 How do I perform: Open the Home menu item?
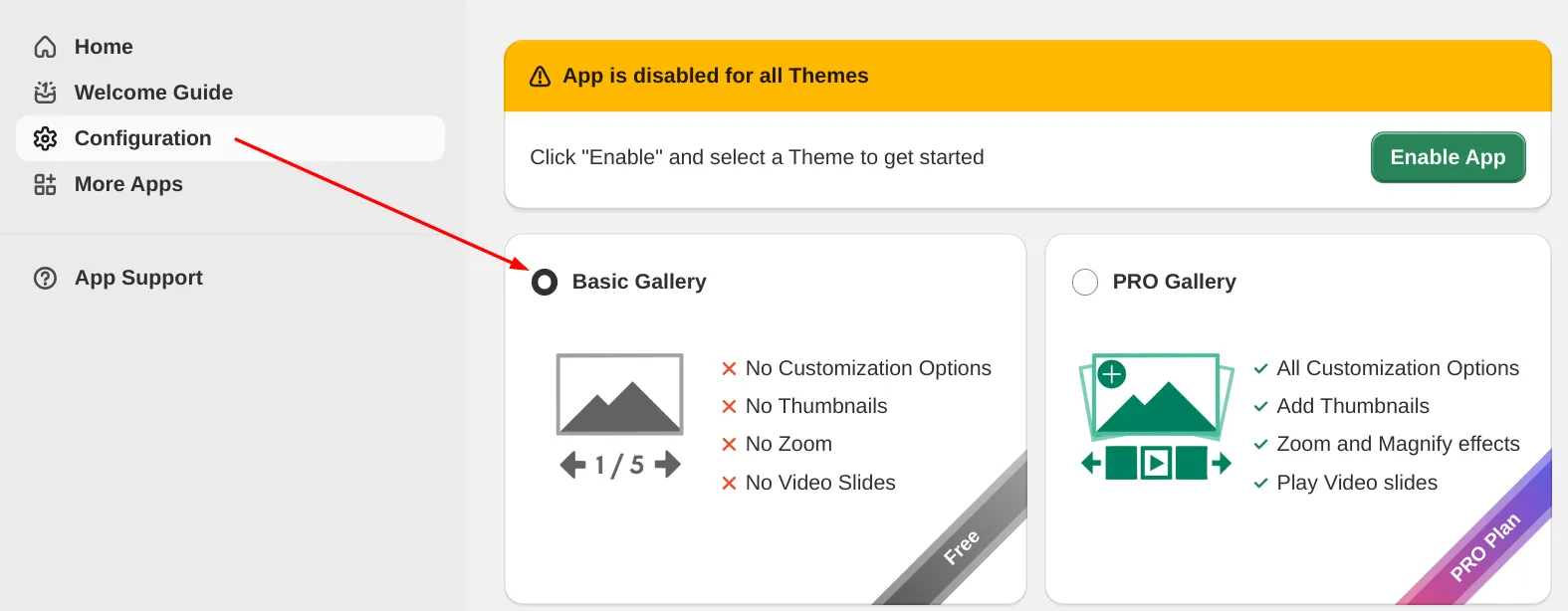click(104, 47)
